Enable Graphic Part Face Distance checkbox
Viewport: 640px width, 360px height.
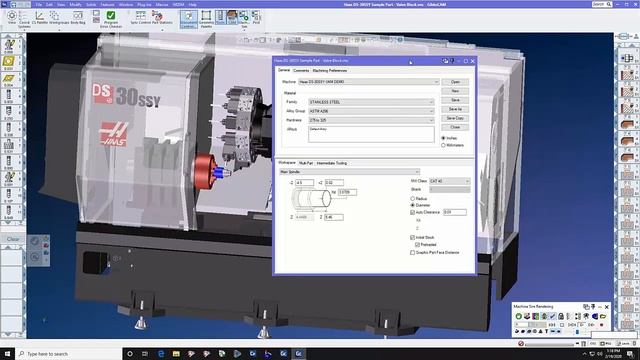pyautogui.click(x=413, y=253)
